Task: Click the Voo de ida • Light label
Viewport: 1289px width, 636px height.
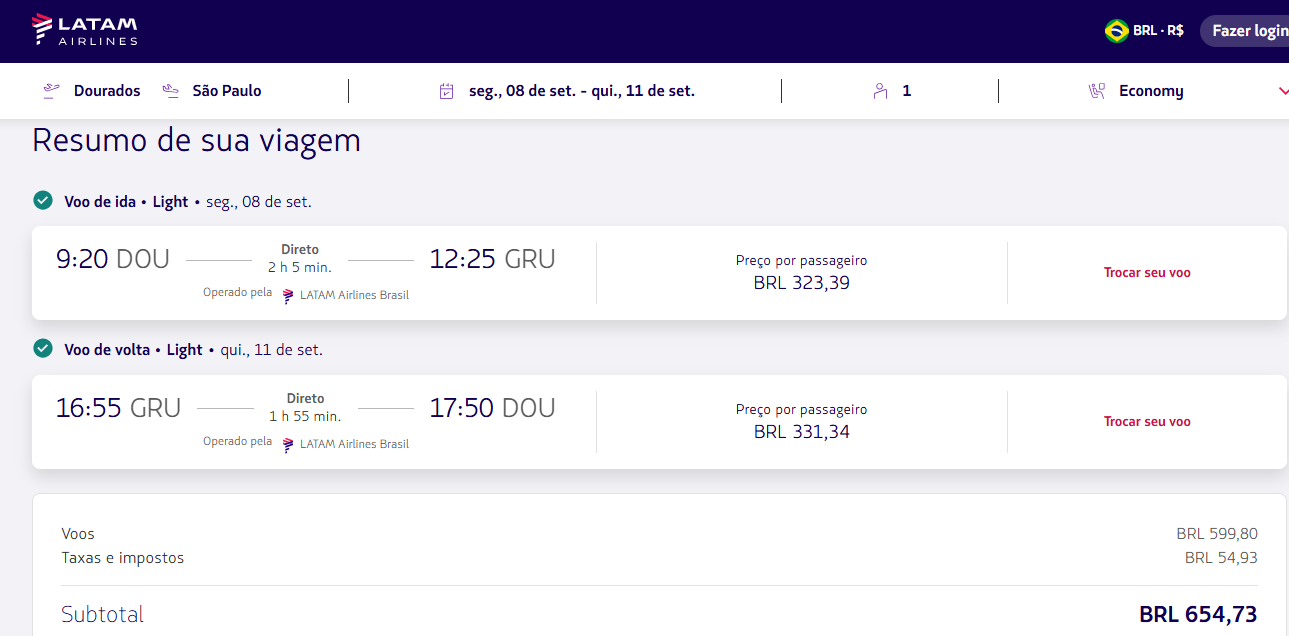Action: coord(126,201)
